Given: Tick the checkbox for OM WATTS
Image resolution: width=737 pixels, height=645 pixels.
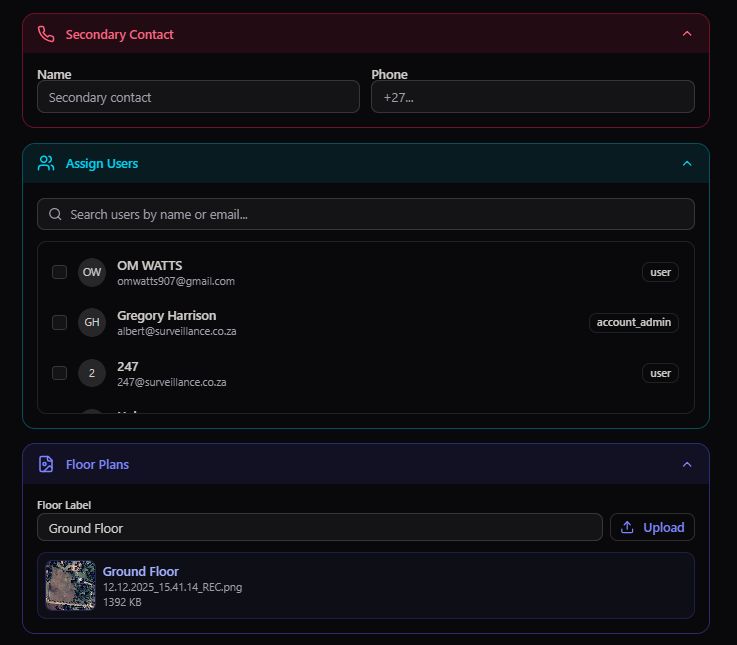Looking at the screenshot, I should (59, 272).
